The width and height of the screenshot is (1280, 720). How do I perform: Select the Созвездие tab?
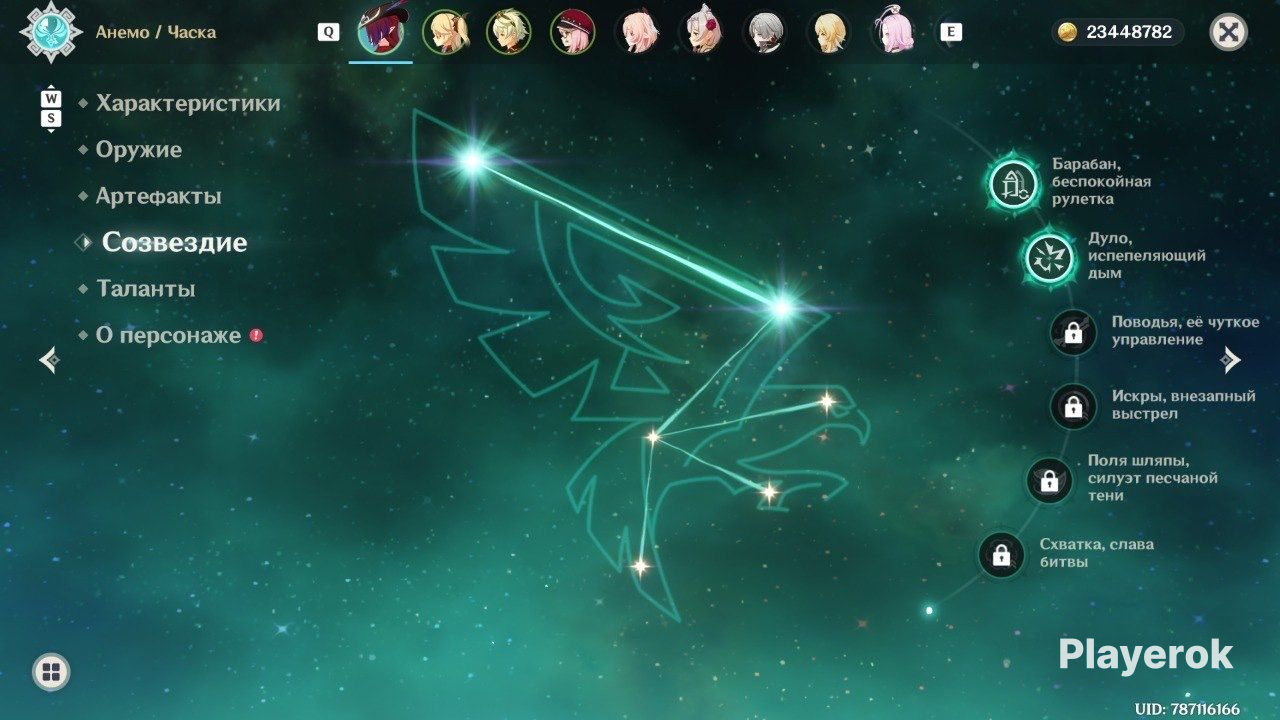[x=175, y=242]
